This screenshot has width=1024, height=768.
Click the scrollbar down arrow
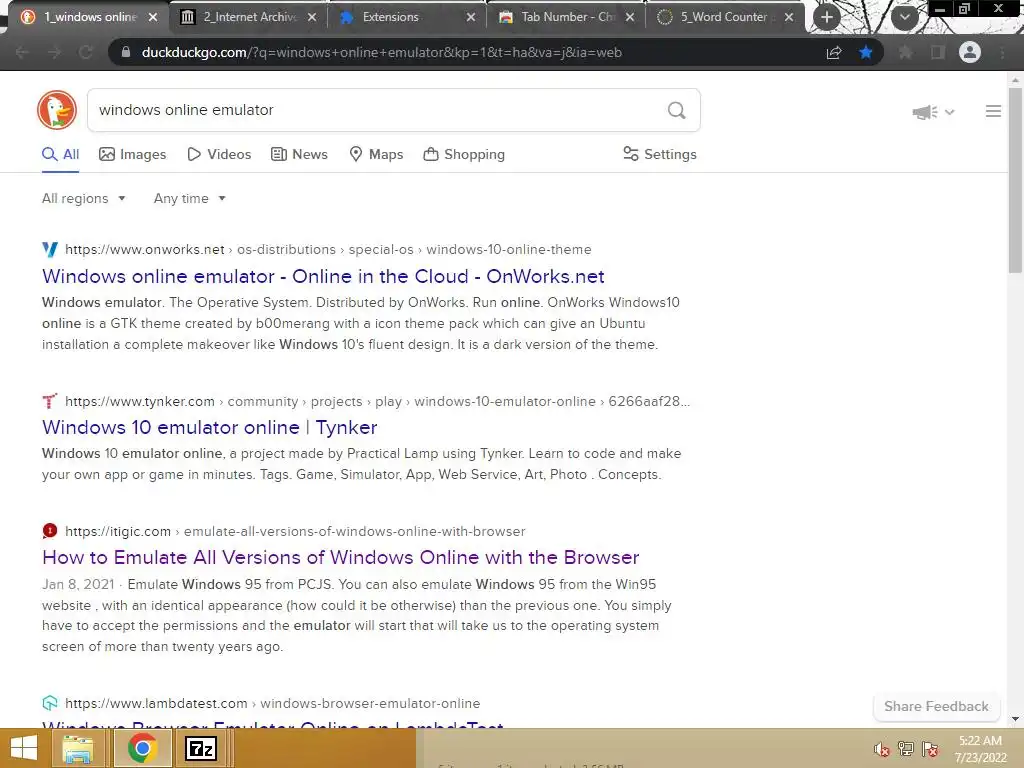(1015, 720)
